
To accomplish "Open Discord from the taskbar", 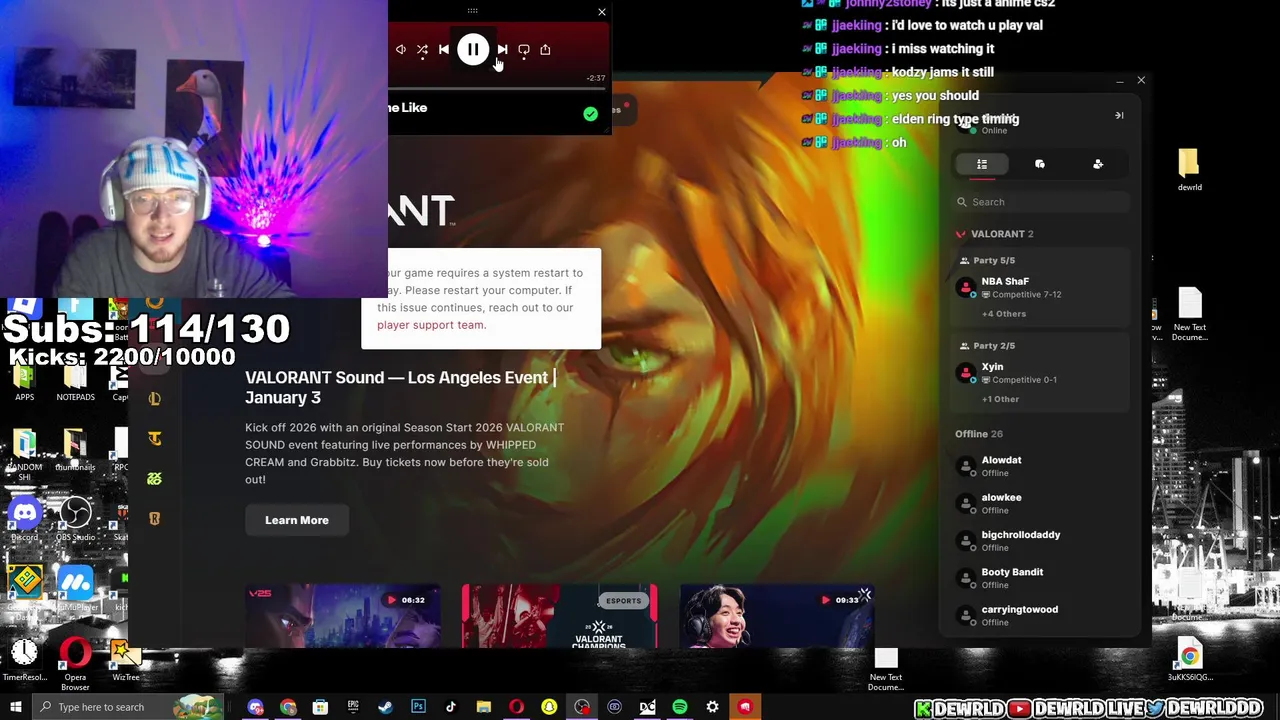I will tap(256, 707).
